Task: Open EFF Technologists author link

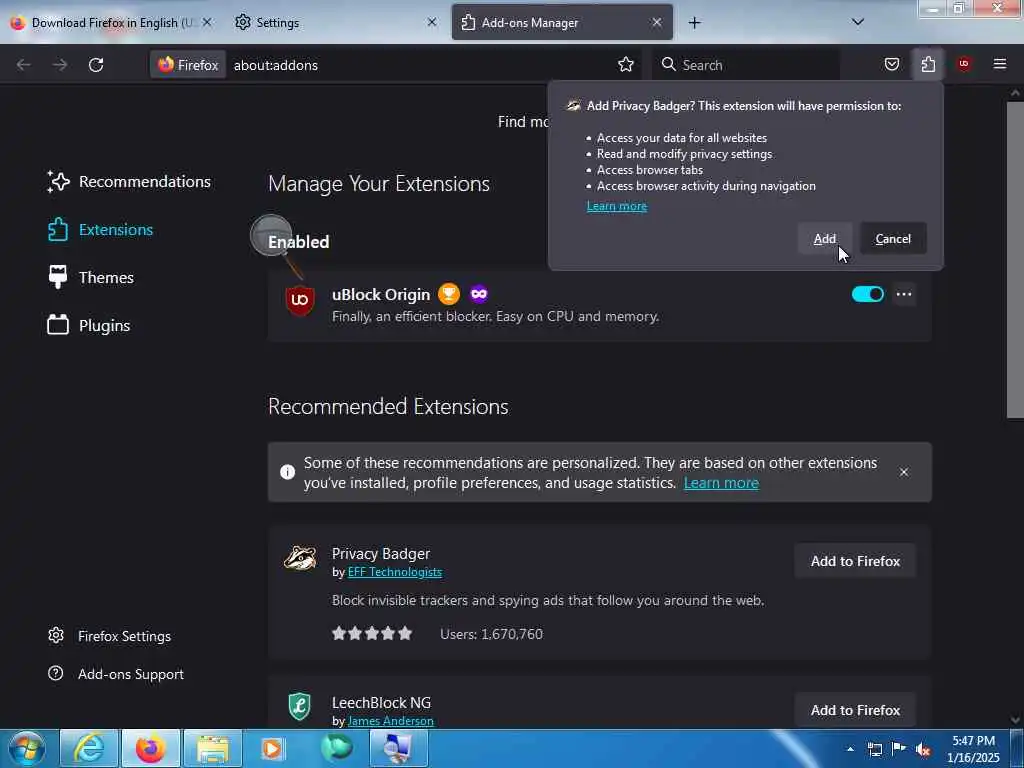Action: [x=394, y=572]
